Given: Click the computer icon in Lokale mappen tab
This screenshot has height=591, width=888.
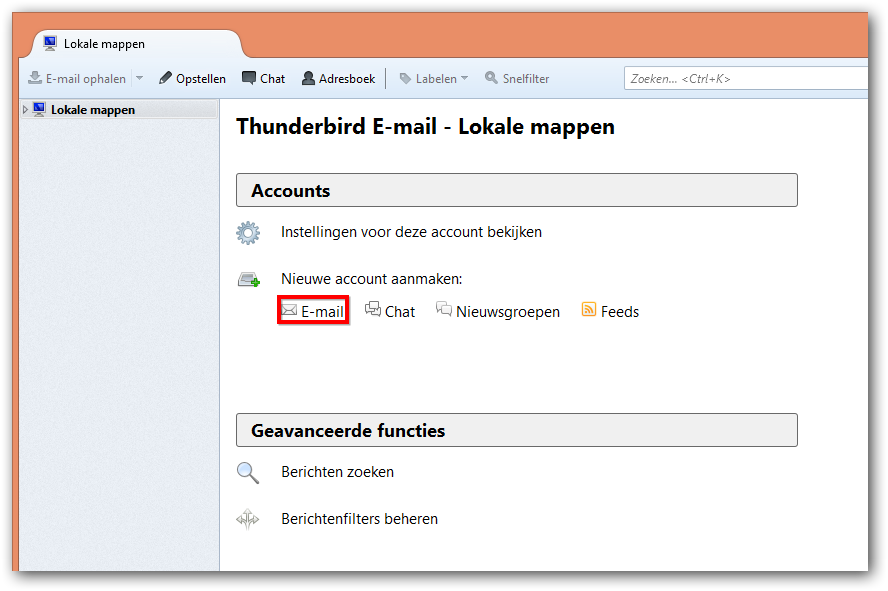Looking at the screenshot, I should pyautogui.click(x=50, y=43).
